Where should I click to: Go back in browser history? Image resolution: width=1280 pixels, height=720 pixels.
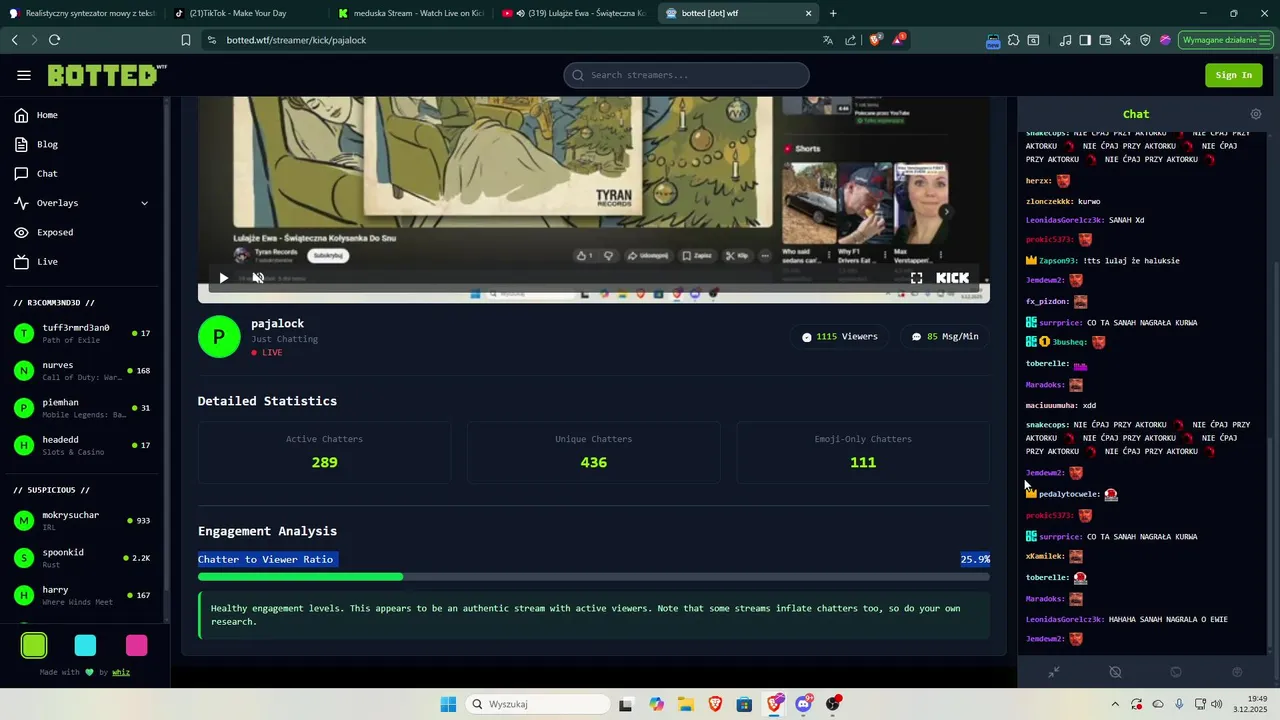pos(14,40)
